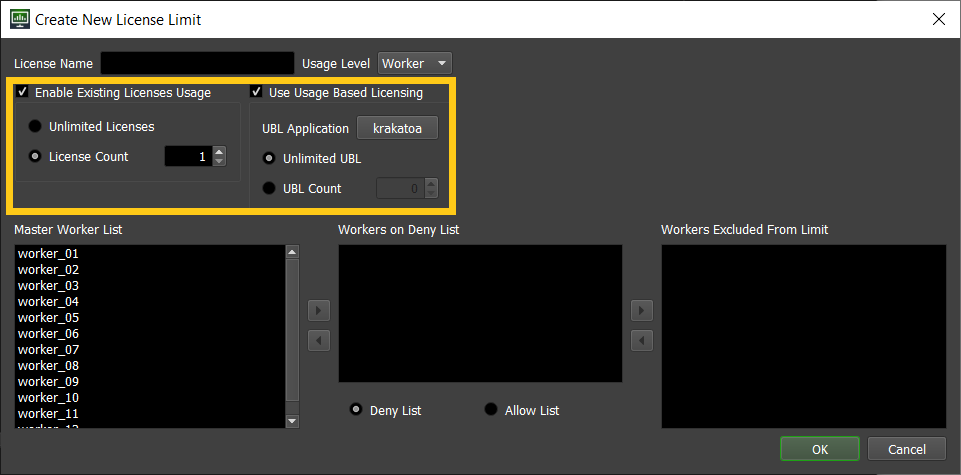Click the remove-from-deny-list left arrow button
The image size is (961, 475).
pyautogui.click(x=319, y=340)
